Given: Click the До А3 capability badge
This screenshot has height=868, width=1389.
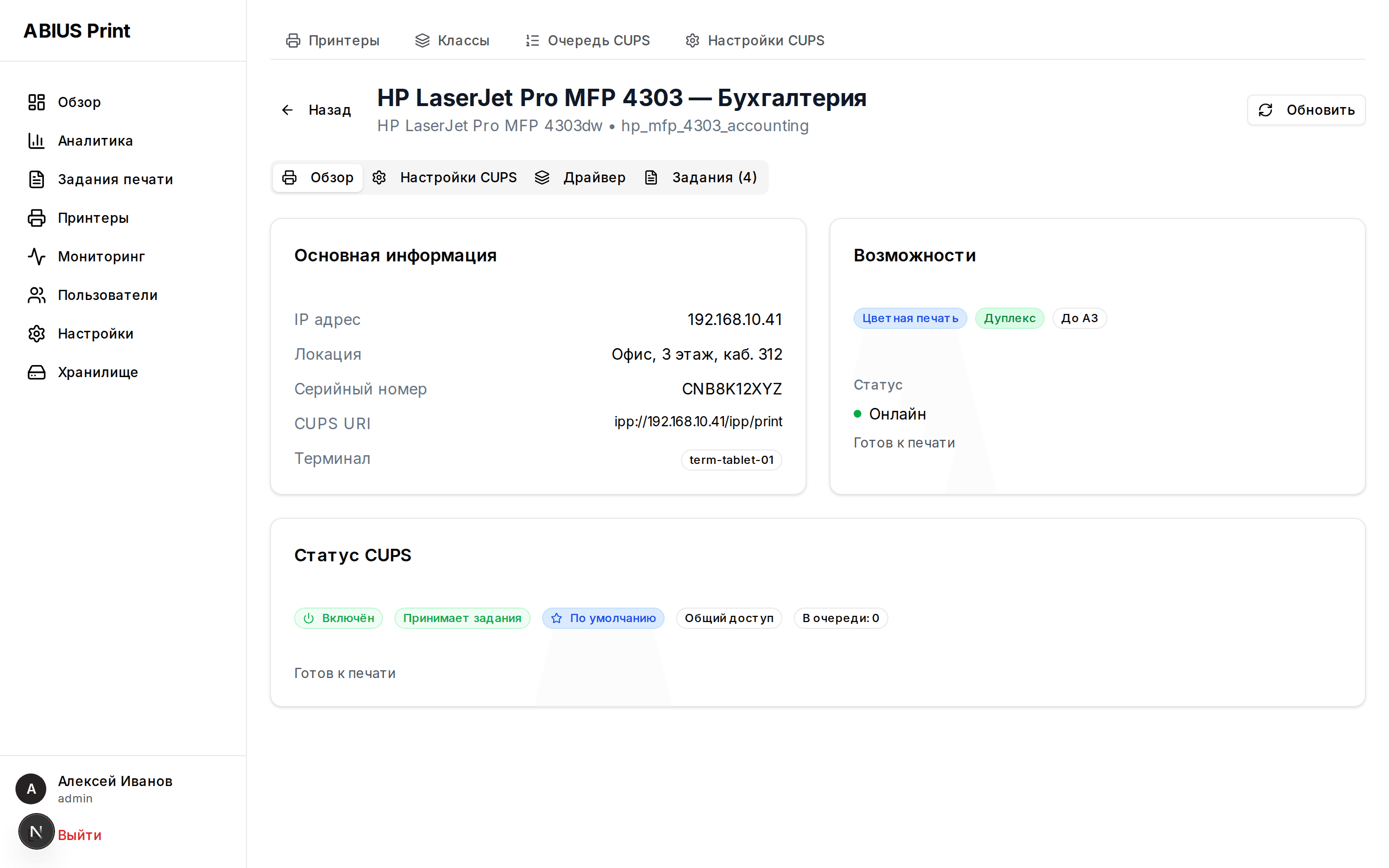Looking at the screenshot, I should [1079, 318].
